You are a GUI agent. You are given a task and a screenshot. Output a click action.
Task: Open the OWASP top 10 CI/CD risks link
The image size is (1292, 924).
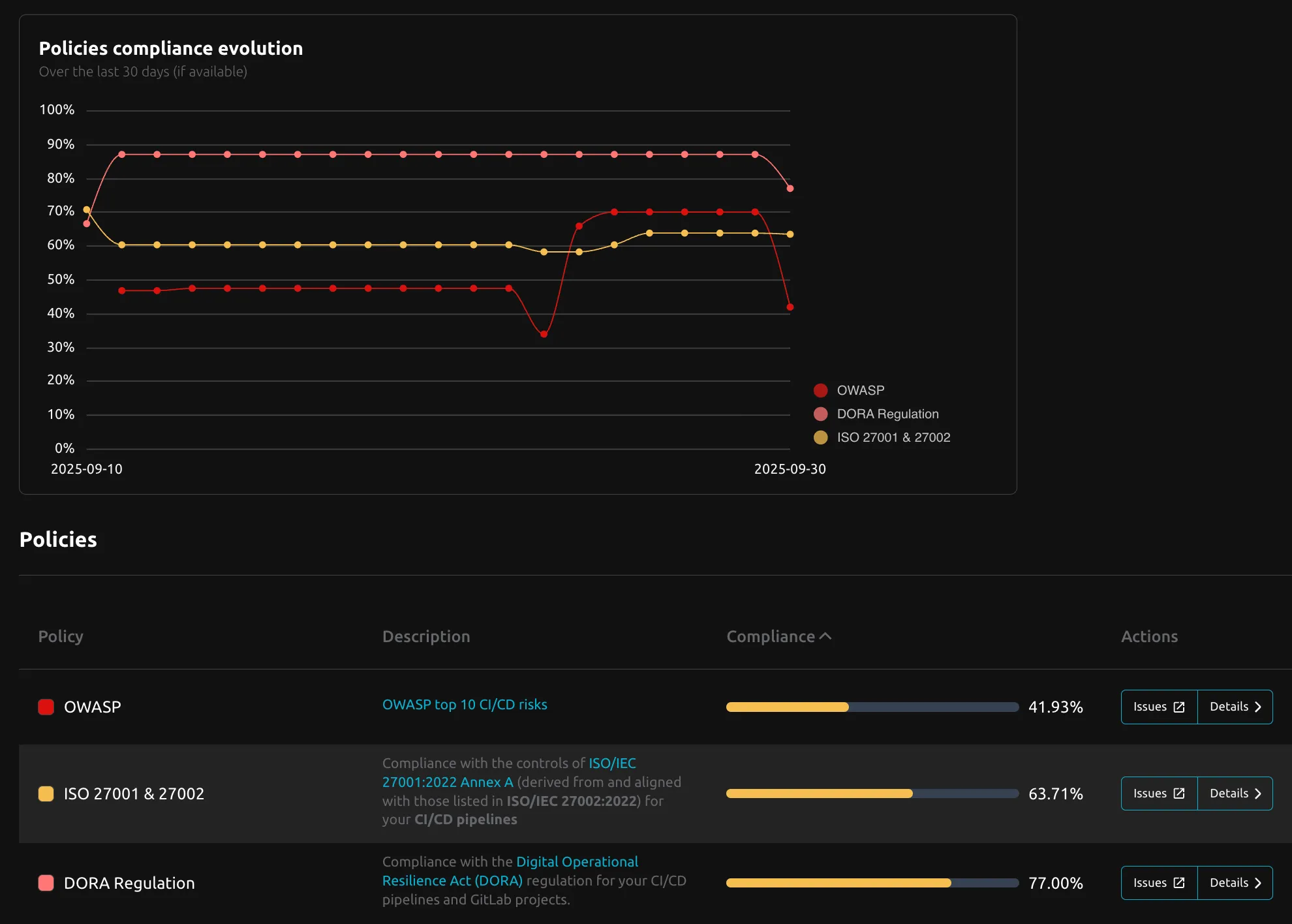[x=465, y=705]
